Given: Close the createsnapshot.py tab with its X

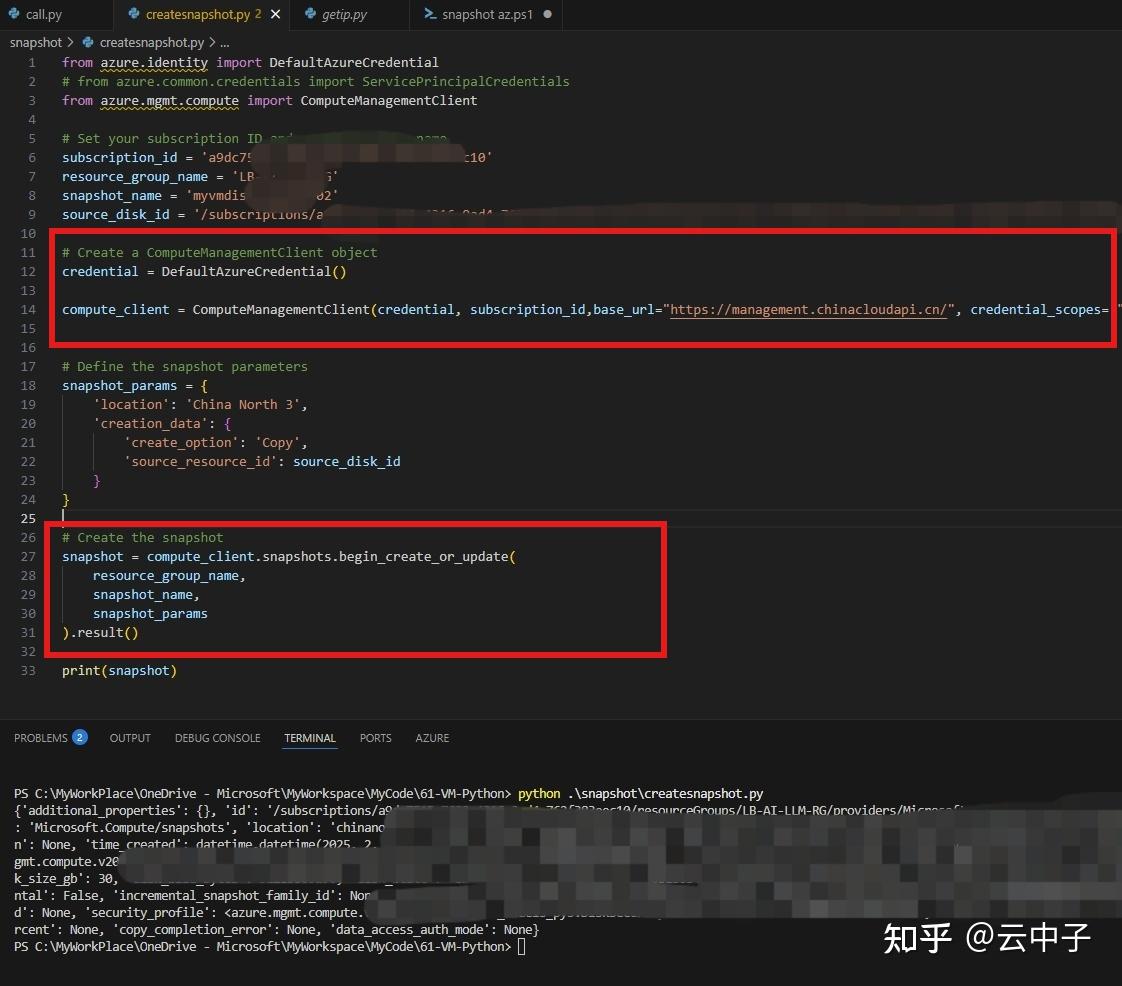Looking at the screenshot, I should [x=275, y=14].
